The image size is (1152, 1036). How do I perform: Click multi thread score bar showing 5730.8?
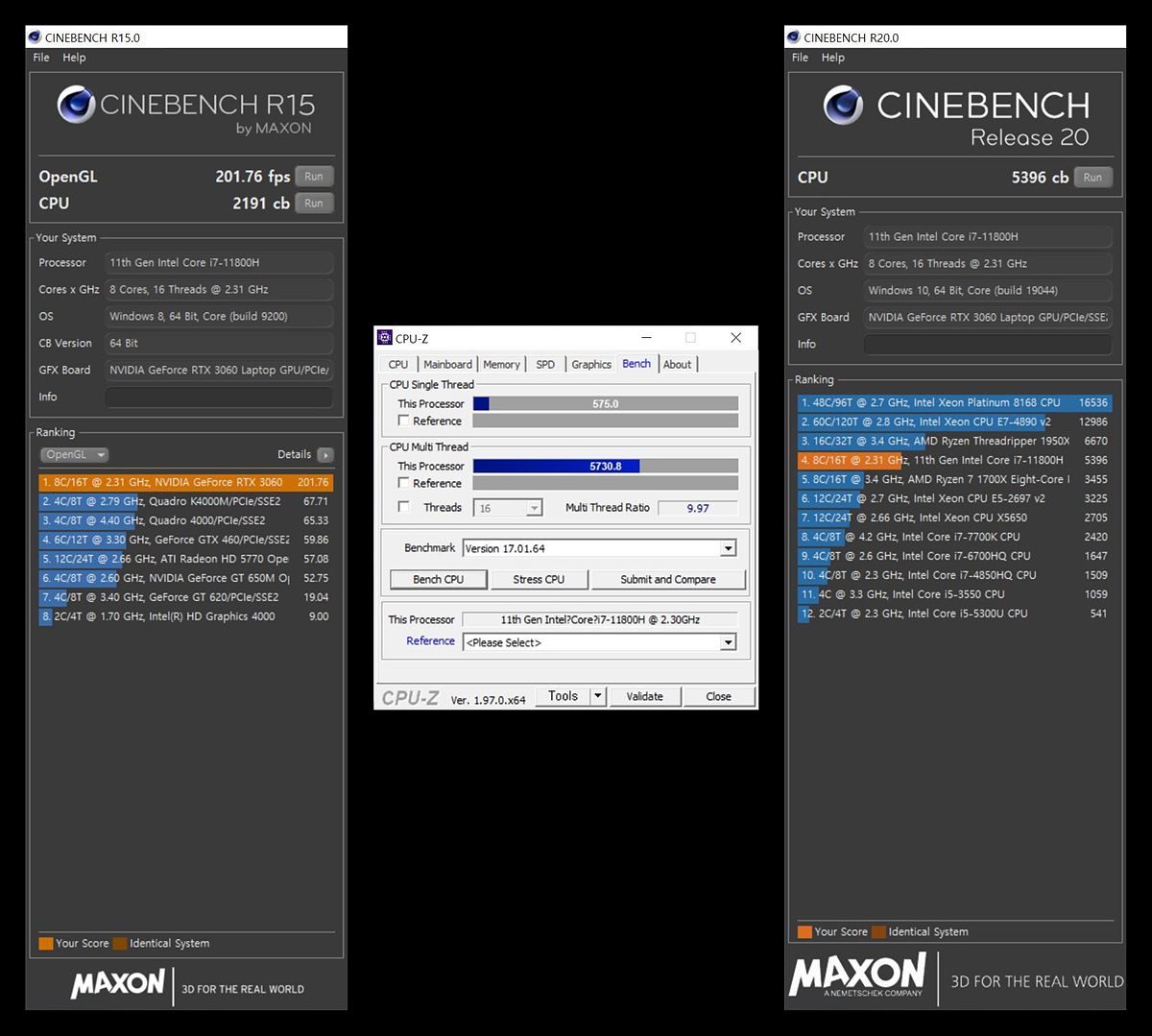(606, 467)
